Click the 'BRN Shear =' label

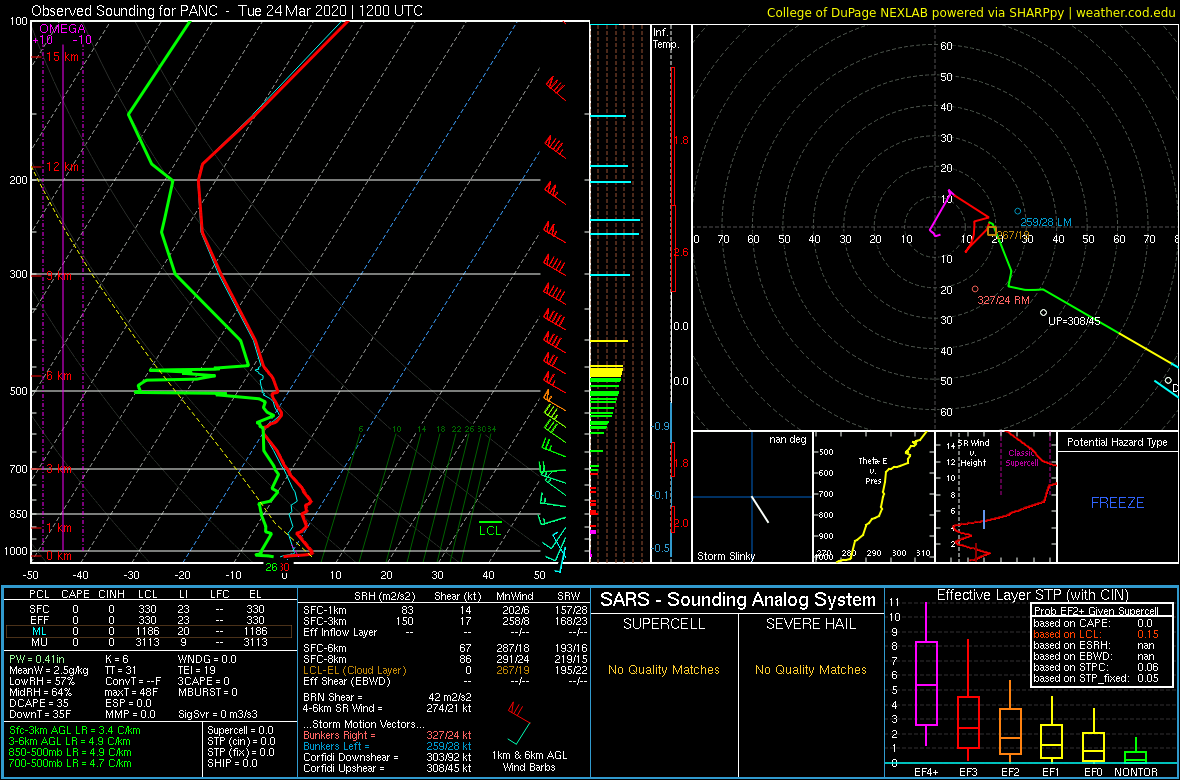(333, 696)
